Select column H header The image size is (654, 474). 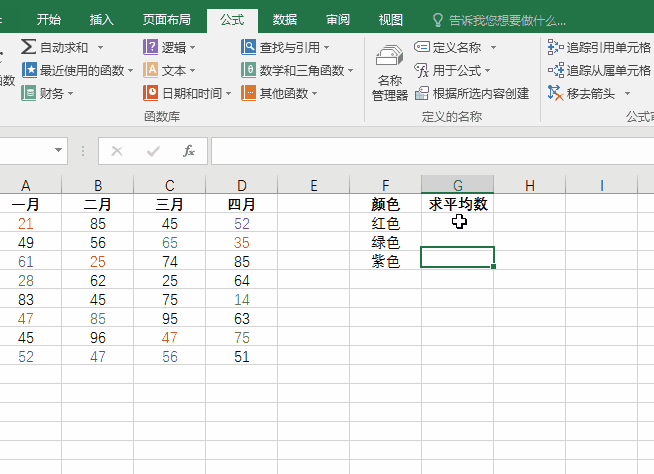(530, 185)
